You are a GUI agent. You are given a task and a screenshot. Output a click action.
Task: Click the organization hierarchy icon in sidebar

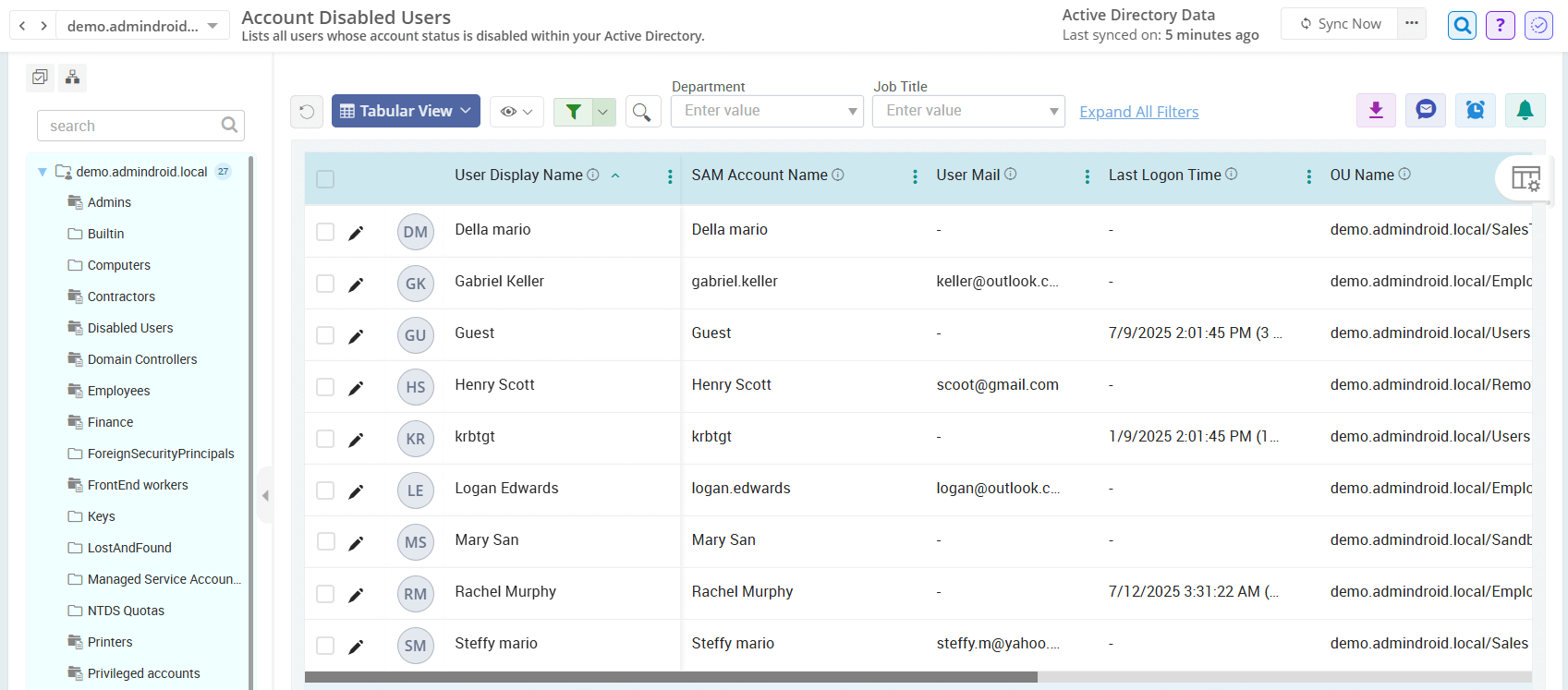[72, 78]
